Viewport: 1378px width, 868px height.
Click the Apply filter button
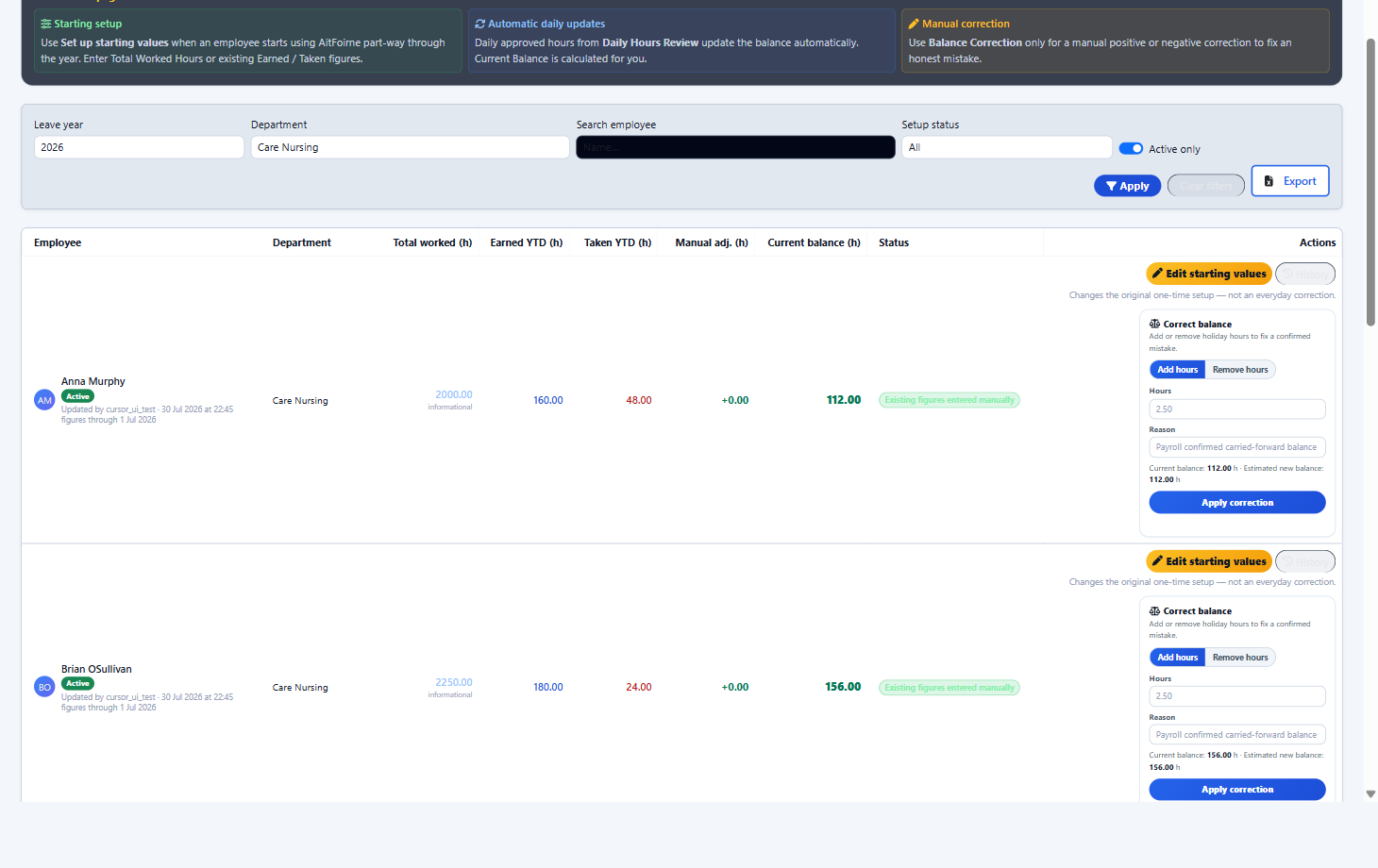click(x=1127, y=186)
